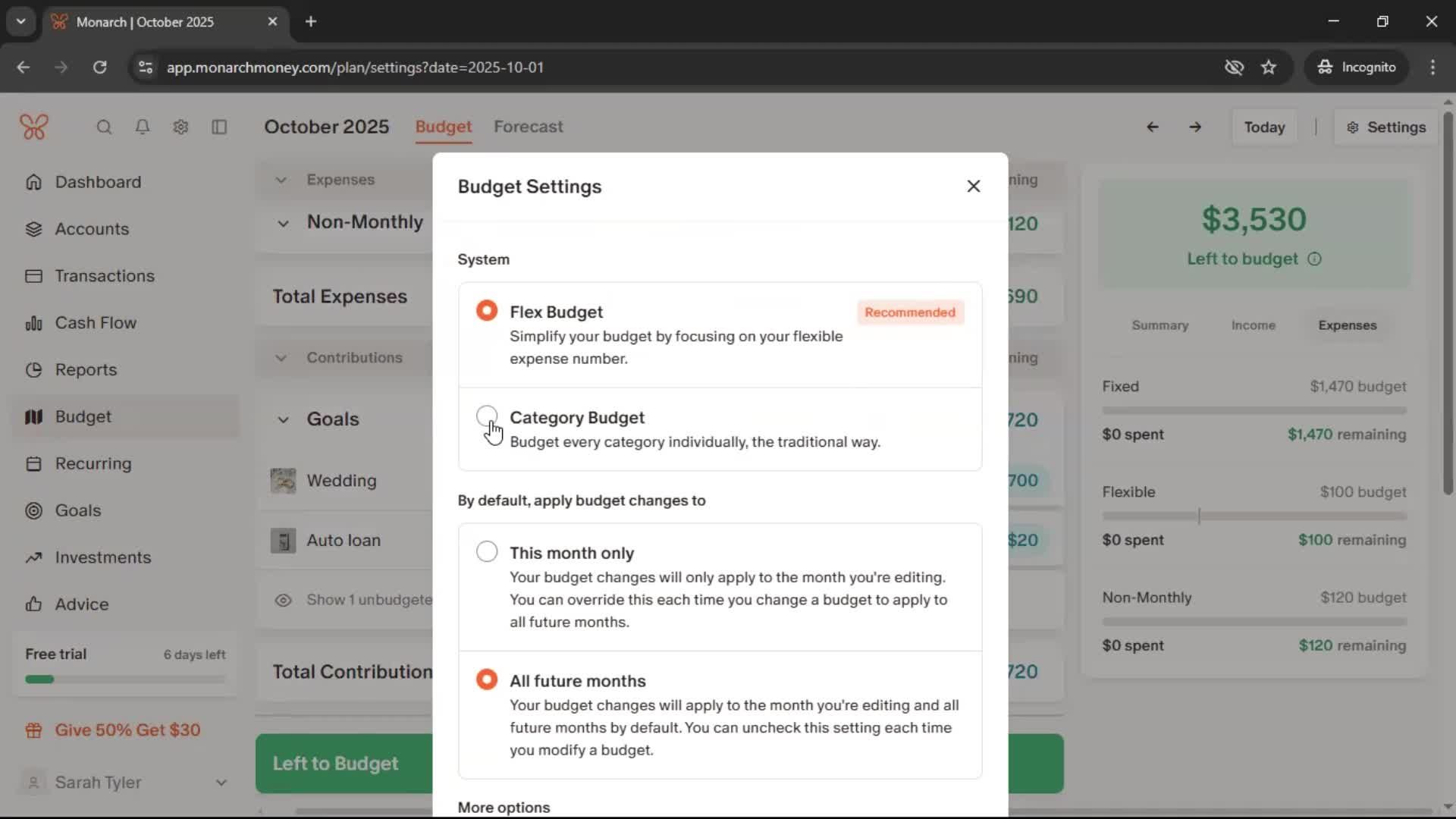This screenshot has height=819, width=1456.
Task: Collapse the Goals group chevron
Action: point(283,419)
